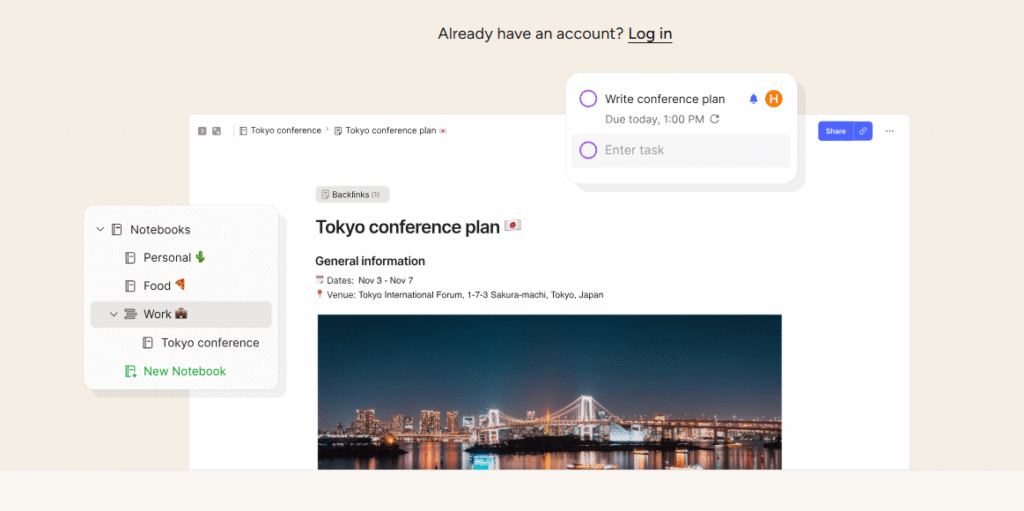Click the orange H assignee avatar
1024x511 pixels.
(x=773, y=99)
